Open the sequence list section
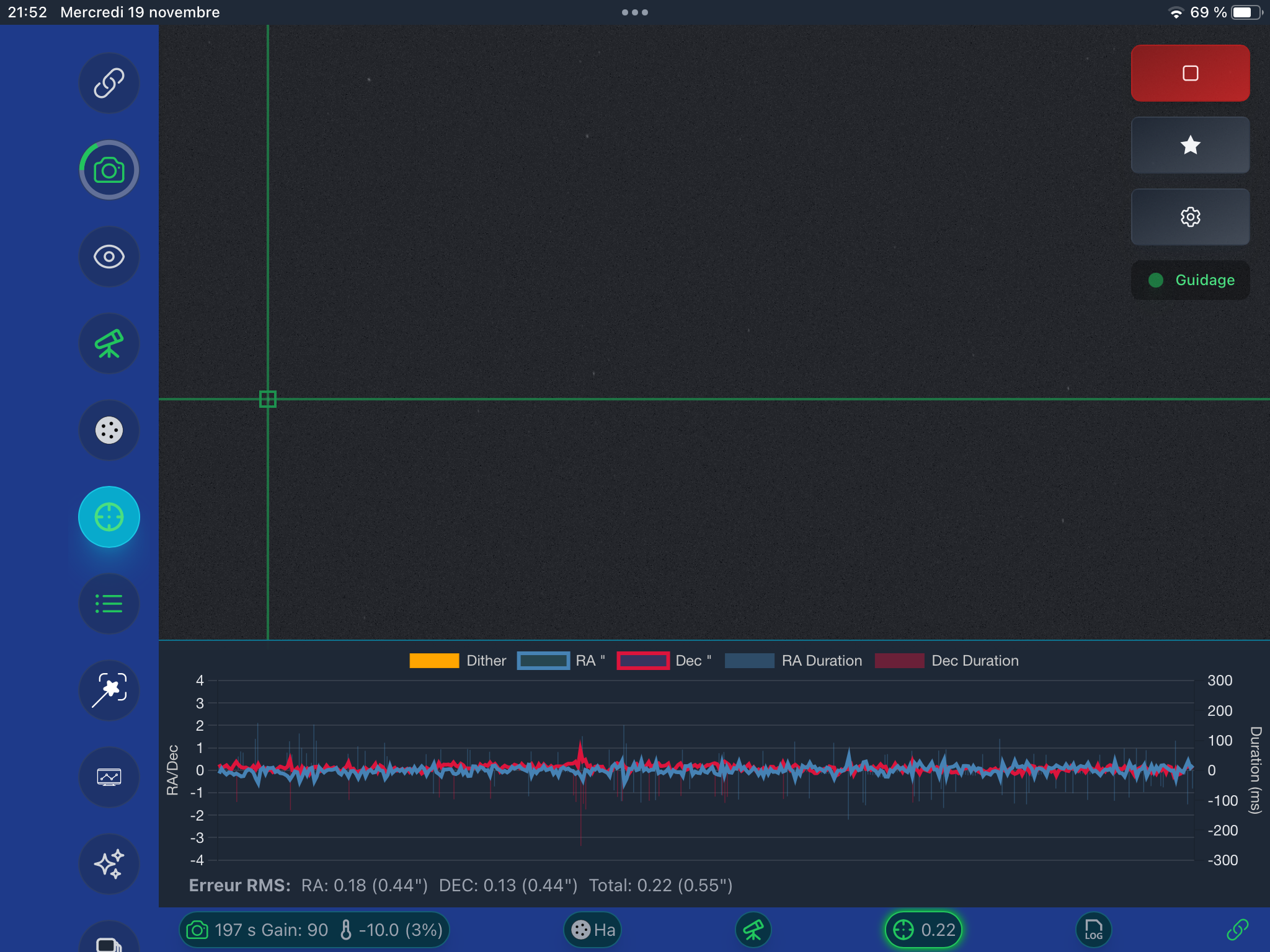This screenshot has width=1270, height=952. [x=109, y=604]
